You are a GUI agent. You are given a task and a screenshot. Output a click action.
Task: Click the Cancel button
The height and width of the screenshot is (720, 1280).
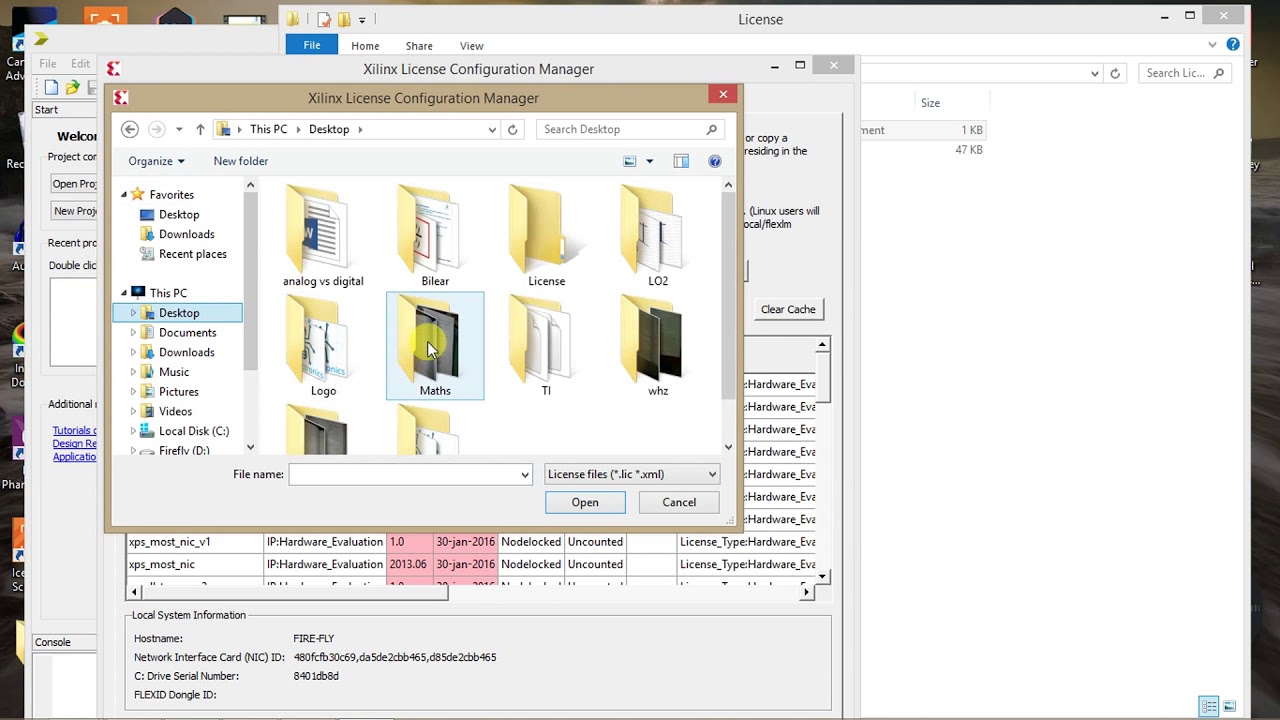[679, 502]
